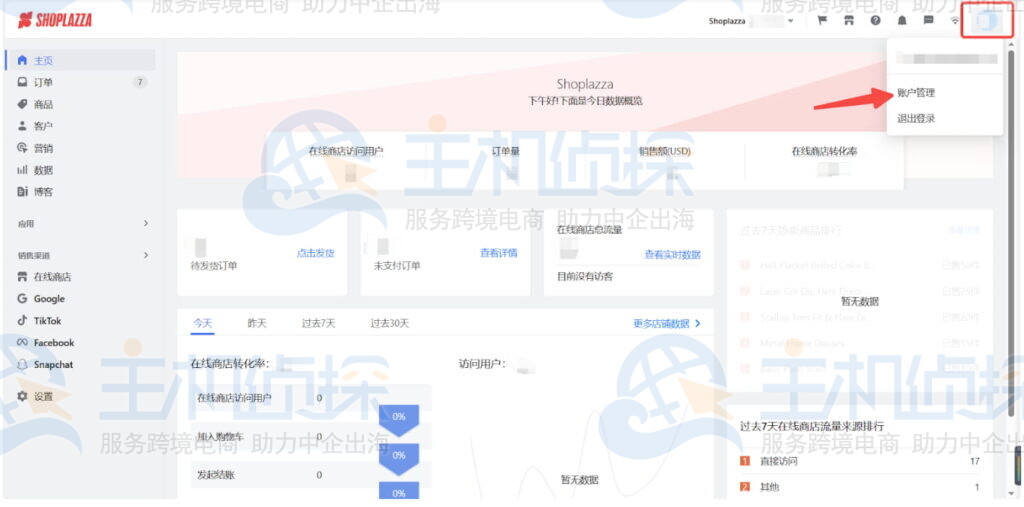The image size is (1024, 507).
Task: Click the 在线商店 storefront icon in sidebar
Action: [x=22, y=277]
